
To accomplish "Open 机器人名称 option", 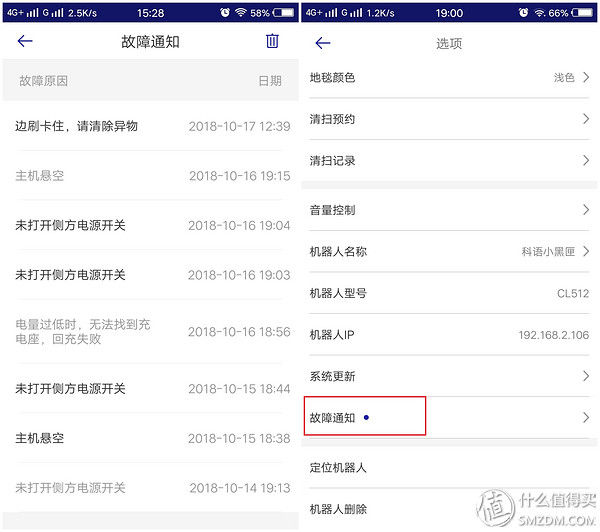I will click(449, 251).
